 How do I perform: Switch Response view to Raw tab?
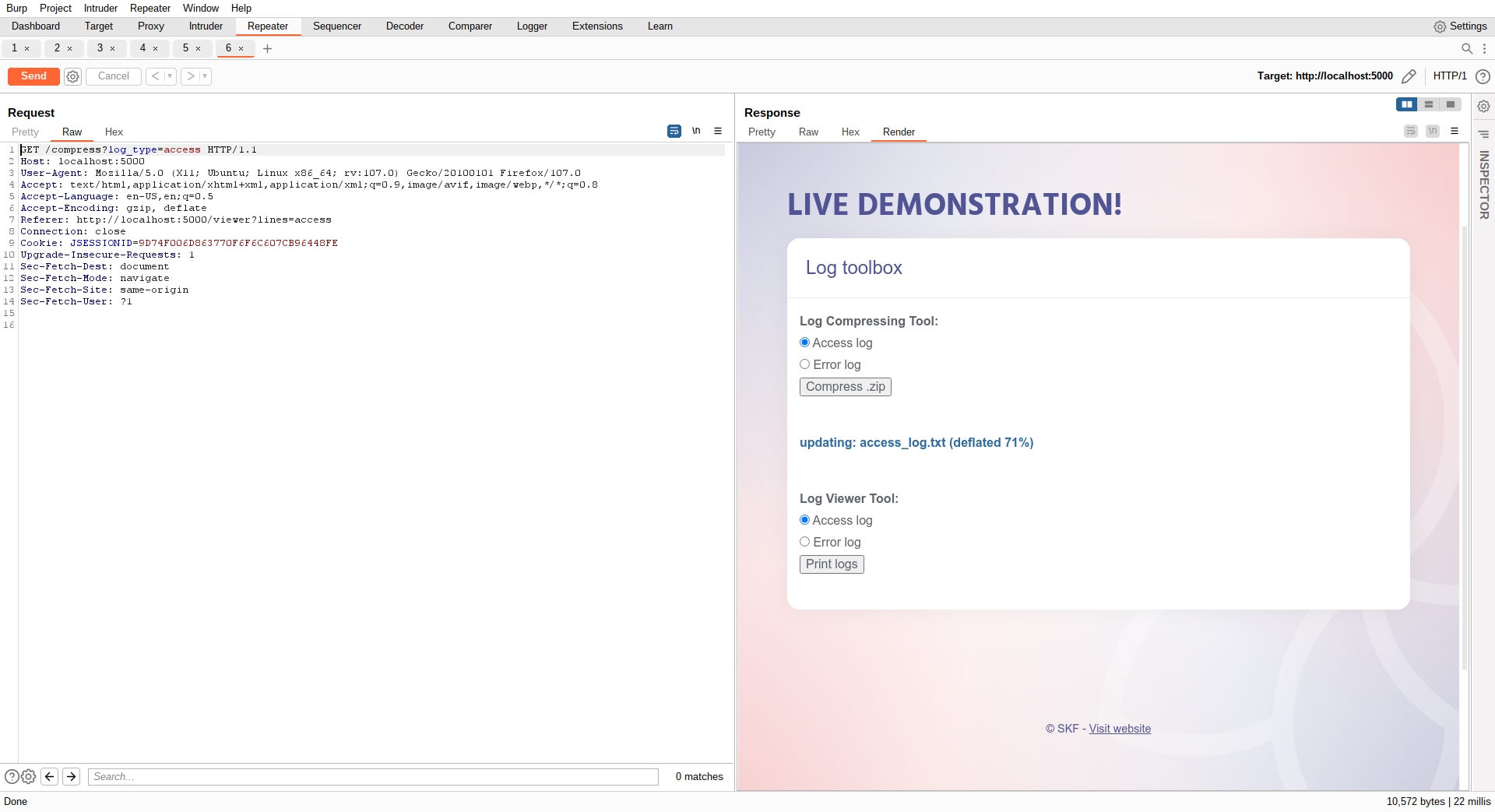pos(808,132)
